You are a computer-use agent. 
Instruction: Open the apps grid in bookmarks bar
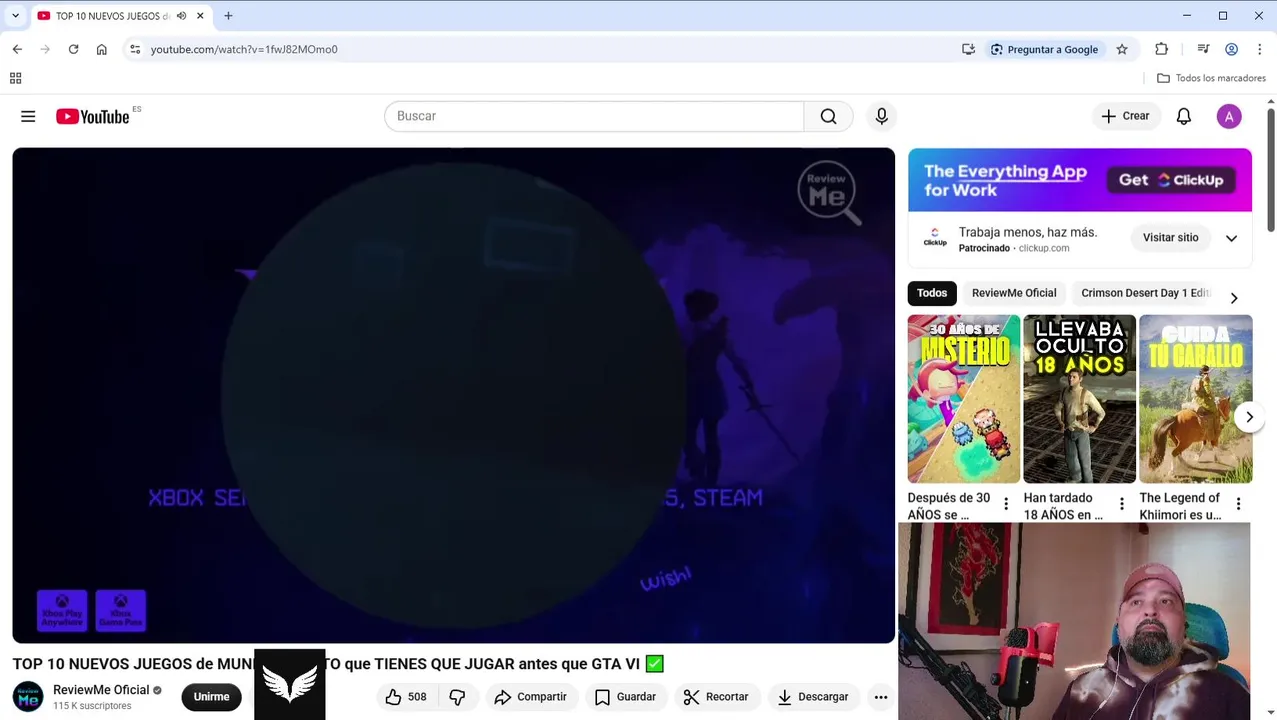[x=15, y=78]
